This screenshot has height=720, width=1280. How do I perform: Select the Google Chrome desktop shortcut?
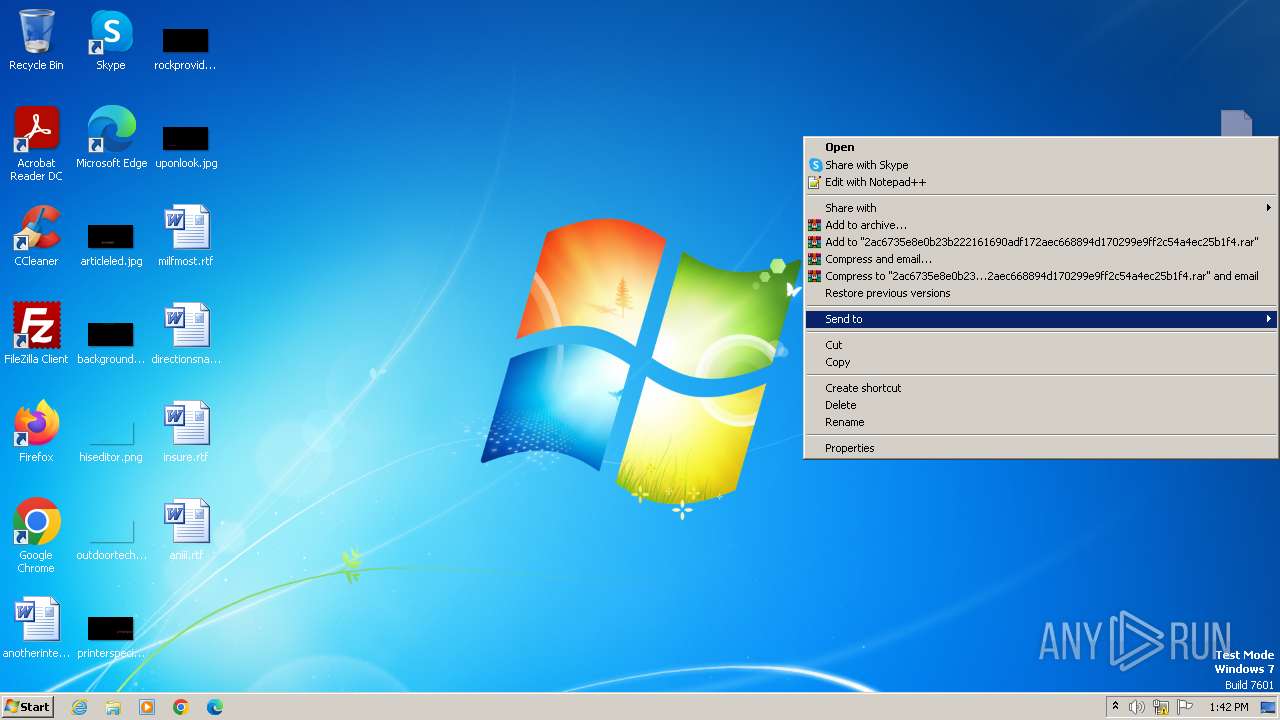tap(36, 536)
